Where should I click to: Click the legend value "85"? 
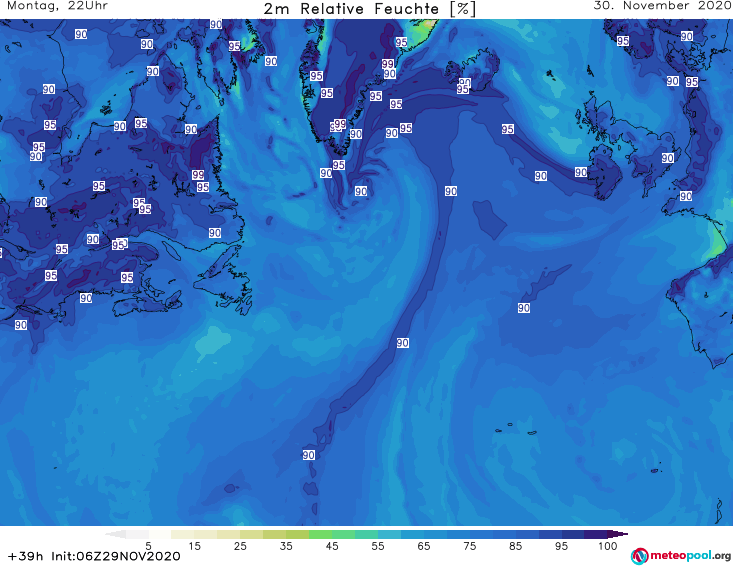pos(516,546)
